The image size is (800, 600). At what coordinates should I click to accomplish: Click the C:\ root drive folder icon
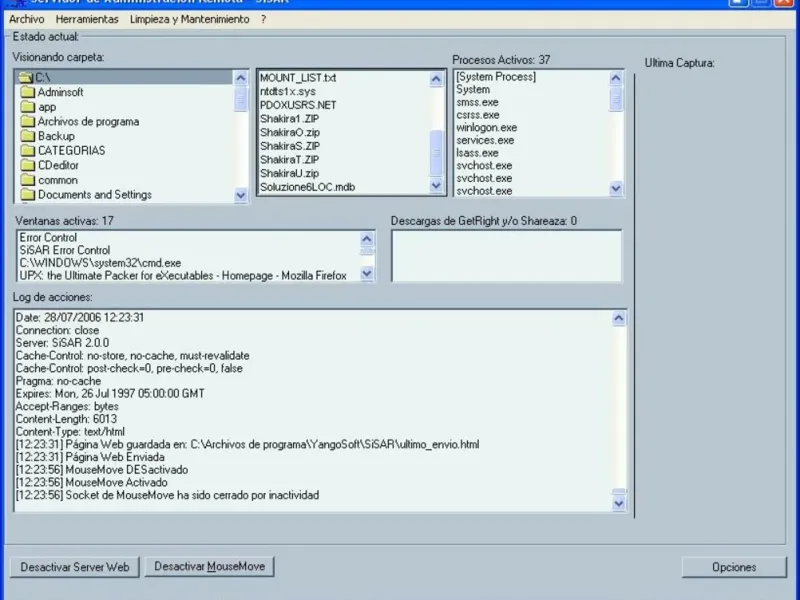click(25, 78)
